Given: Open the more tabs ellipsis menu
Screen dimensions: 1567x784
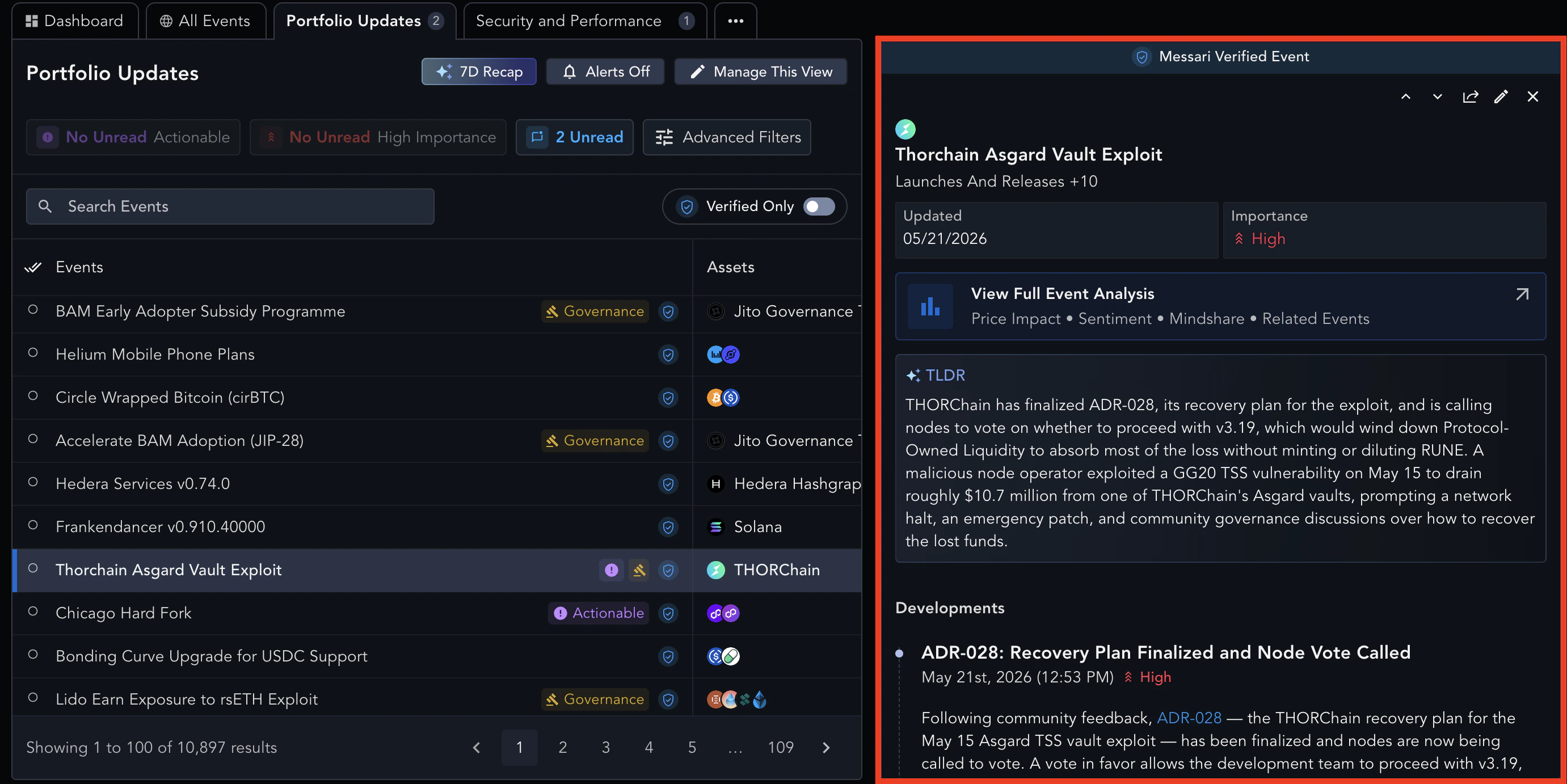Looking at the screenshot, I should click(735, 20).
